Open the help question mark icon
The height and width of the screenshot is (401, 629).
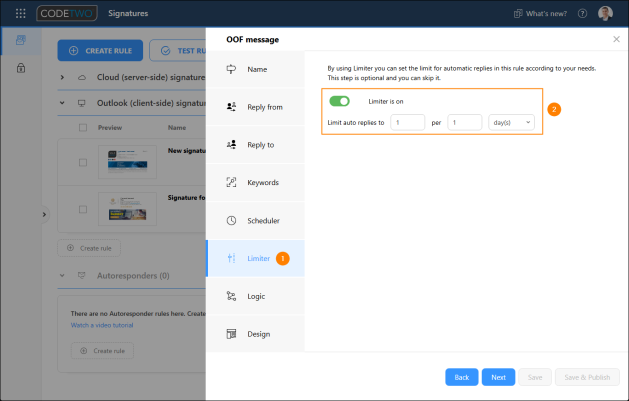[x=582, y=14]
